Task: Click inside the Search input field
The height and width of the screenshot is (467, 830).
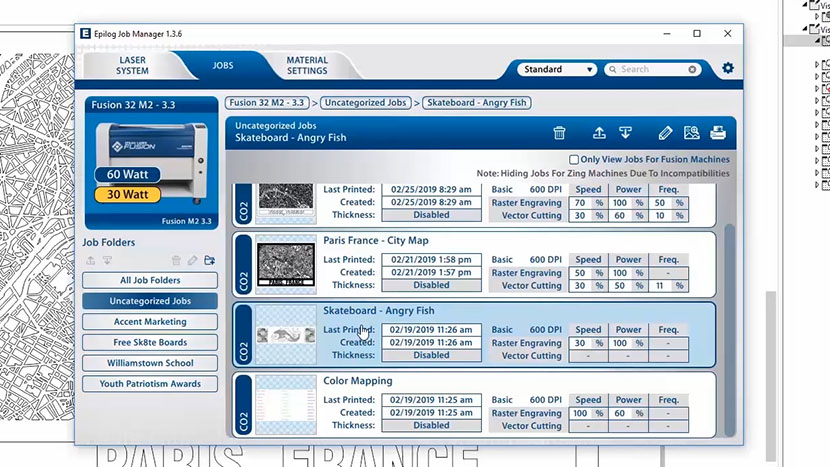Action: 650,70
